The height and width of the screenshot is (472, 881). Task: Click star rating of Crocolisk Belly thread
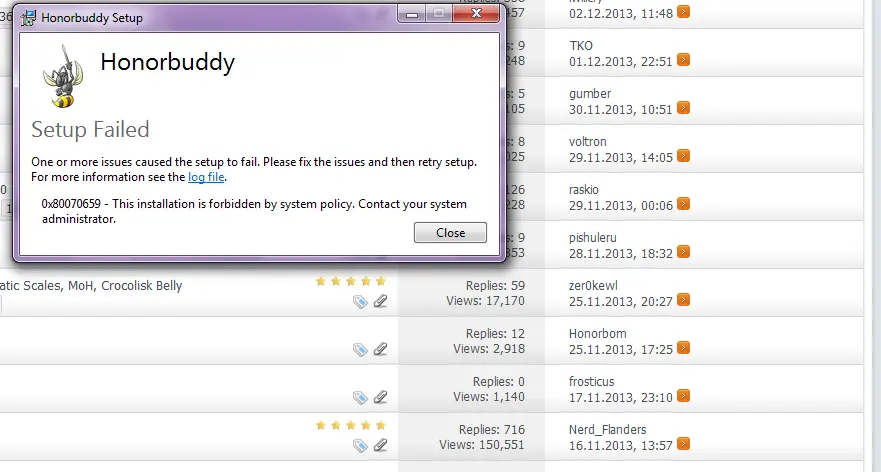coord(351,281)
